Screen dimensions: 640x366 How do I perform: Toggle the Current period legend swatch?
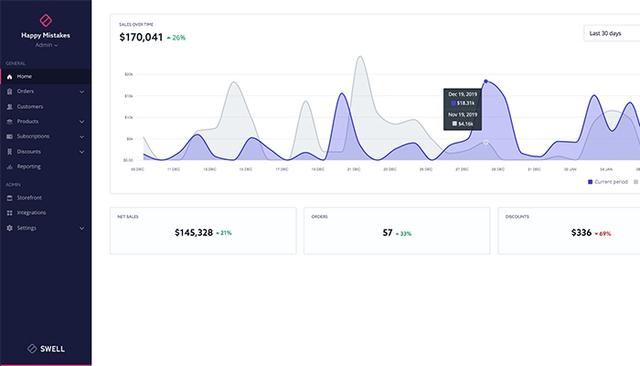point(590,182)
